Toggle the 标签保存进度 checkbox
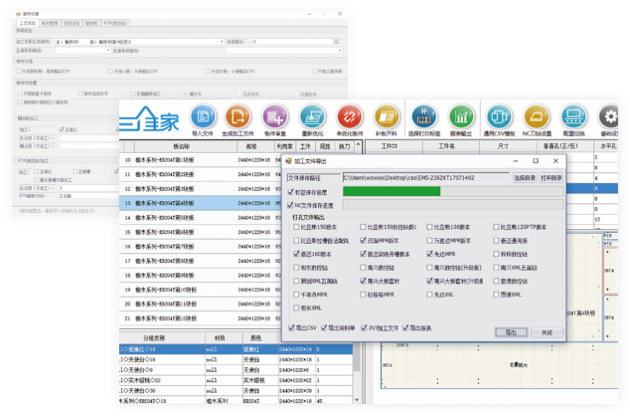 291,192
